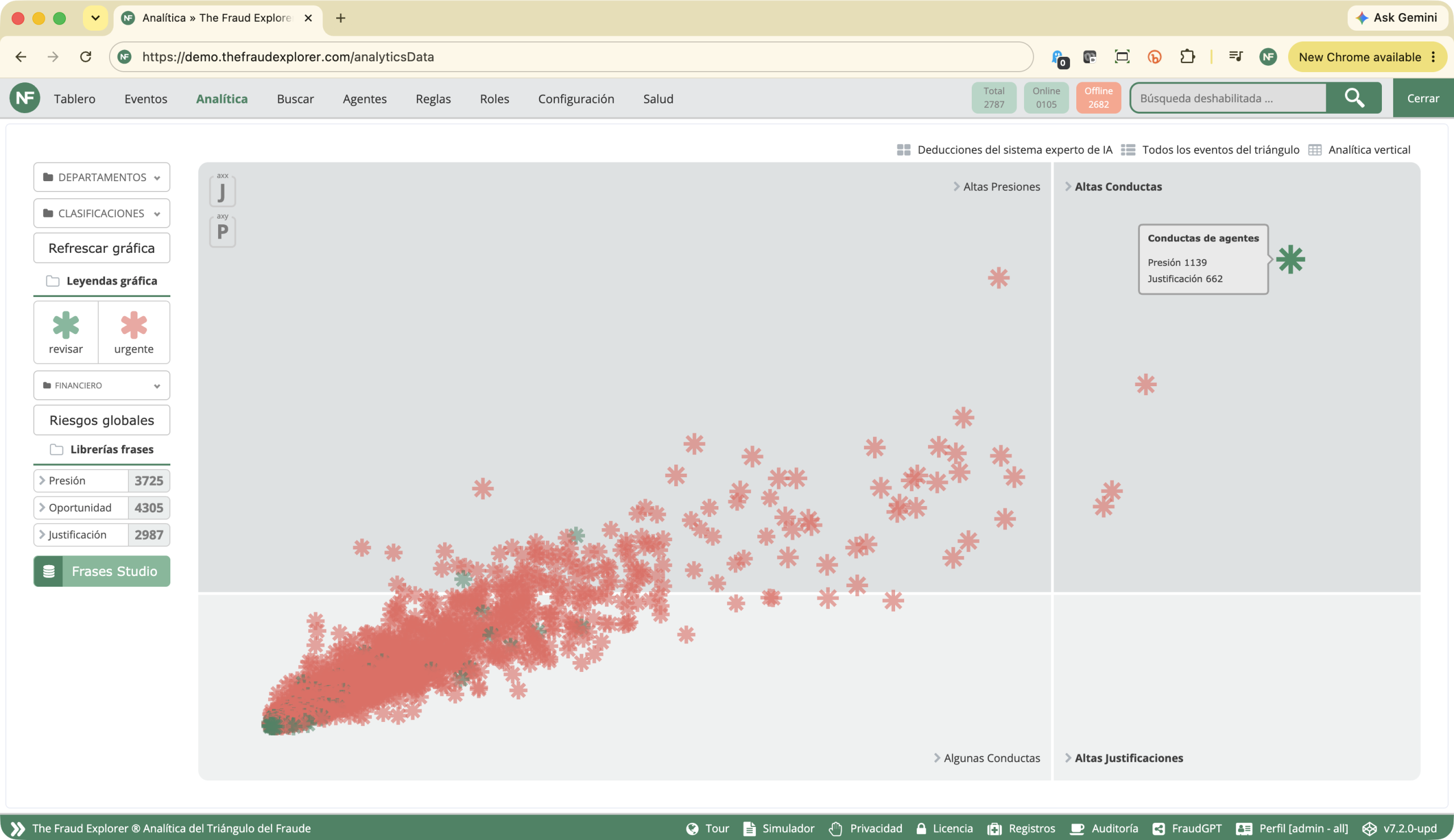Open the Salud menu
Image resolution: width=1454 pixels, height=840 pixels.
(x=658, y=99)
